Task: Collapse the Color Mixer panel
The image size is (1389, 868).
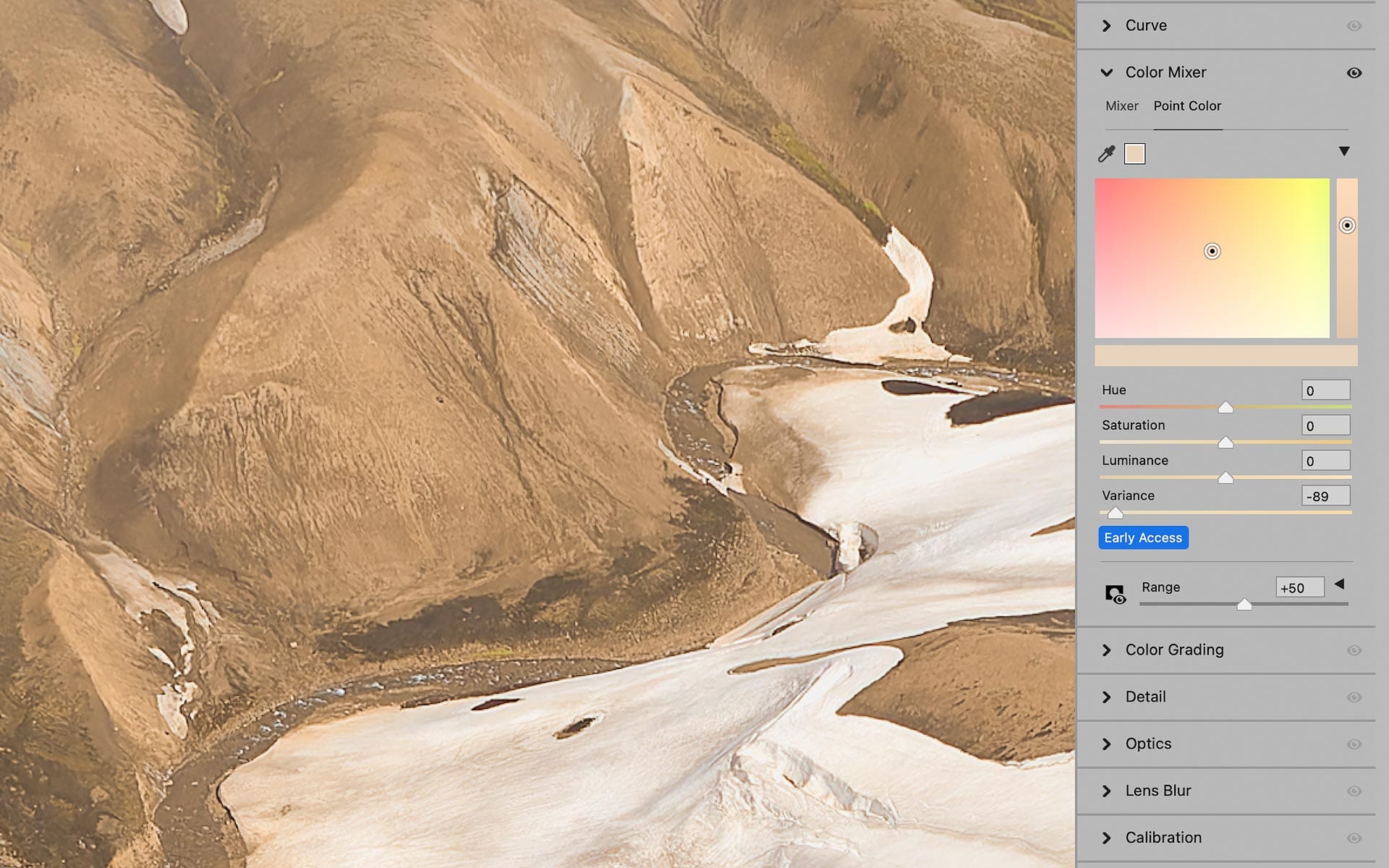Action: [1107, 72]
